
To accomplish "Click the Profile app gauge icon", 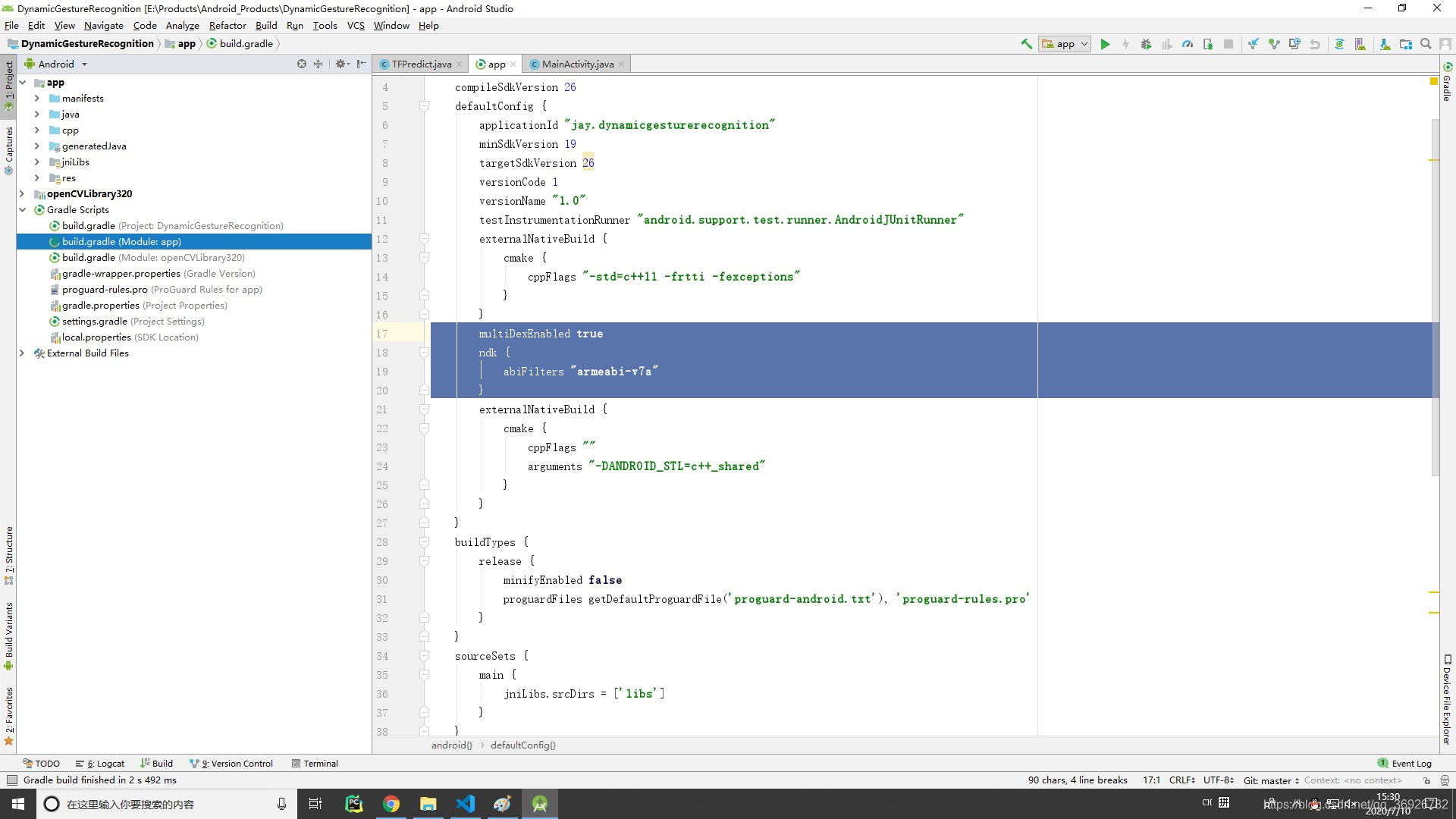I will point(1188,44).
